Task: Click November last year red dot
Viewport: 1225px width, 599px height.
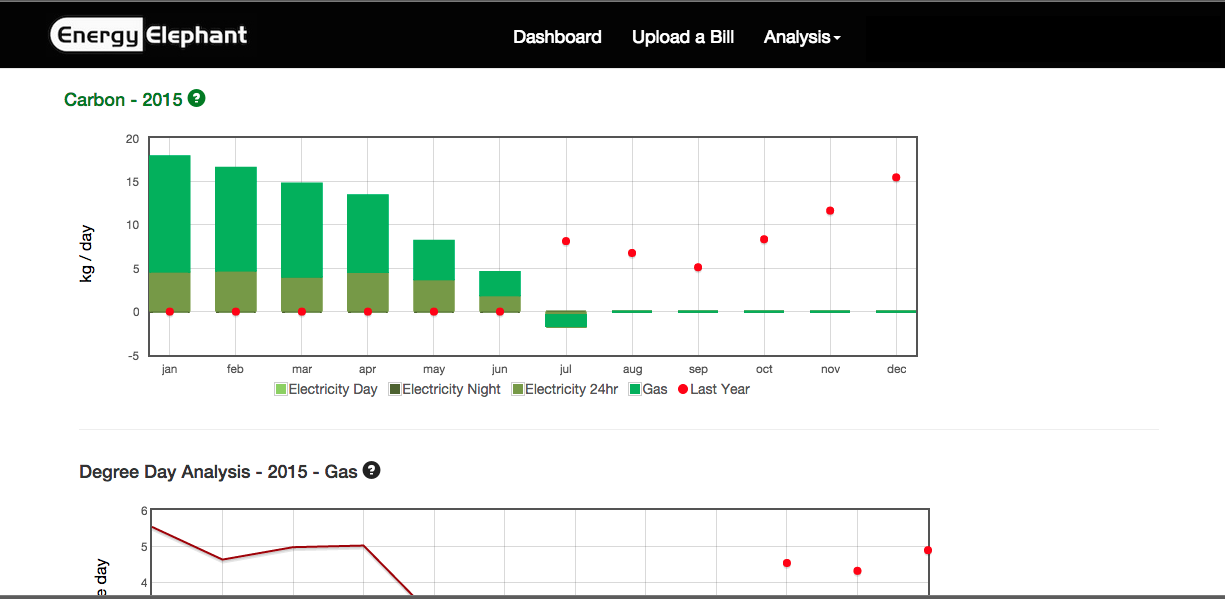Action: [830, 210]
